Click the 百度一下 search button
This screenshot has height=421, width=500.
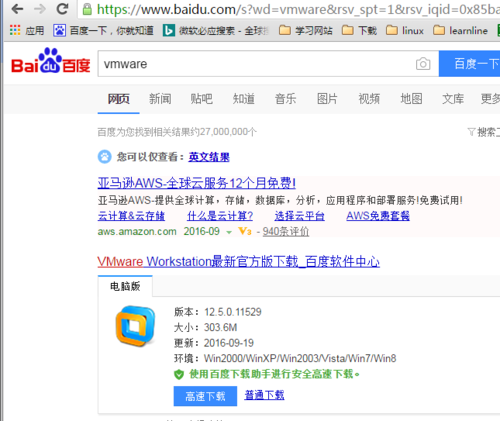[470, 64]
